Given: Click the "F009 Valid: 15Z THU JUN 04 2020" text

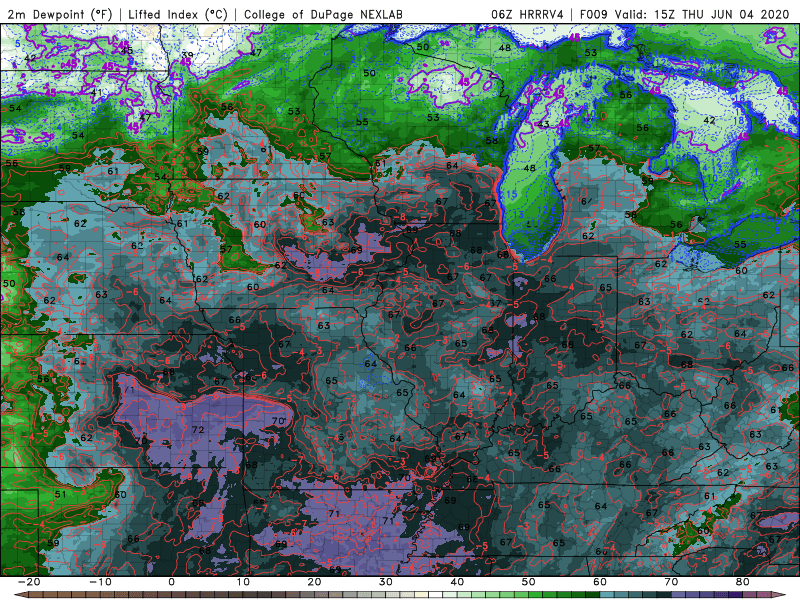Looking at the screenshot, I should [x=684, y=15].
